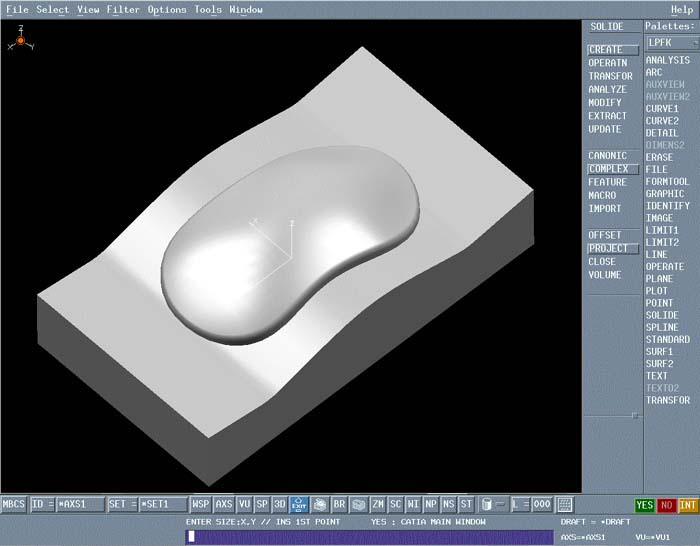Screen dimensions: 700x546
Task: Toggle the PROJECT option in SOLIDE menu
Action: (x=608, y=248)
